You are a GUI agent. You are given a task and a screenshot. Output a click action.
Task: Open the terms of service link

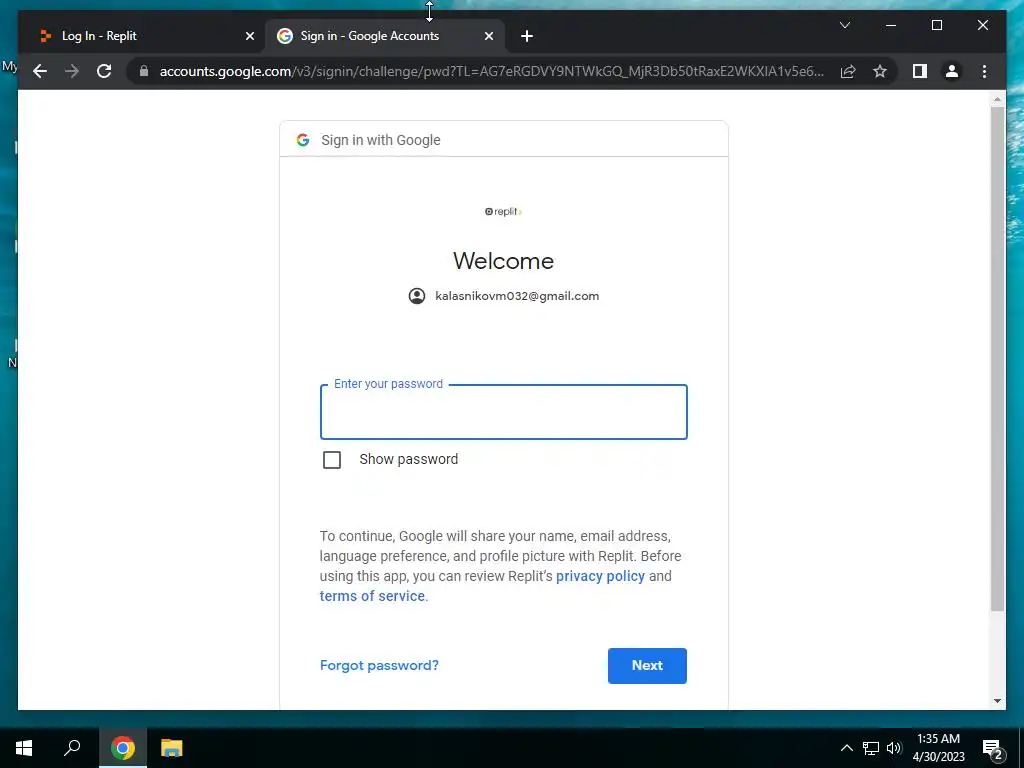372,596
